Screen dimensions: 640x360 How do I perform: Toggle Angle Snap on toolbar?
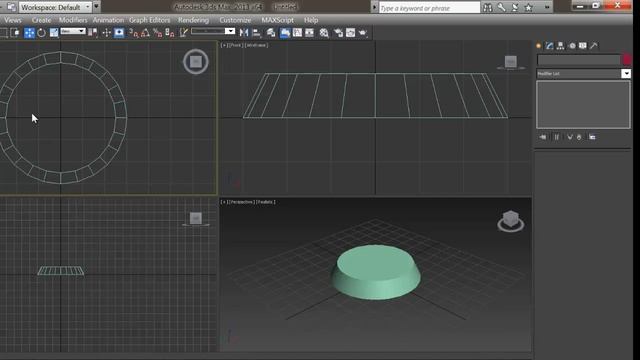click(145, 33)
